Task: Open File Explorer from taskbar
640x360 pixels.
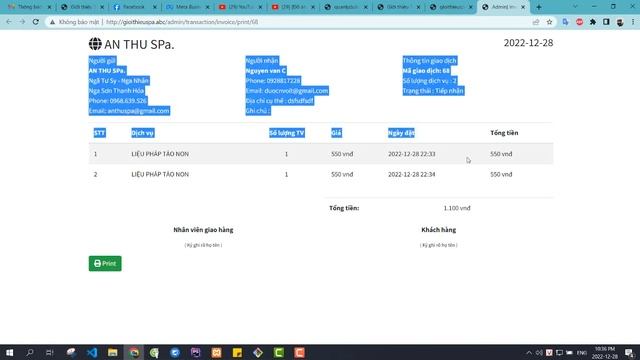Action: click(x=113, y=352)
